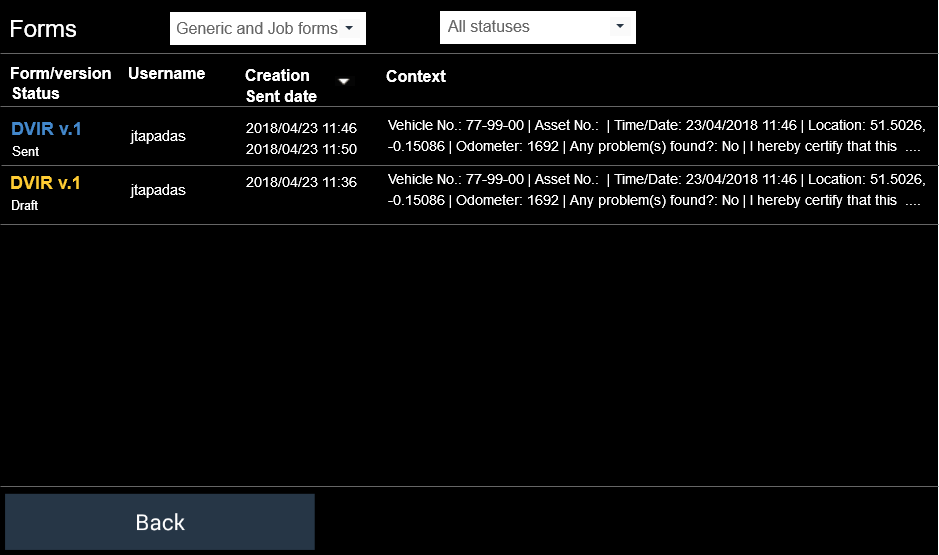Click the Status column header label

tap(36, 94)
